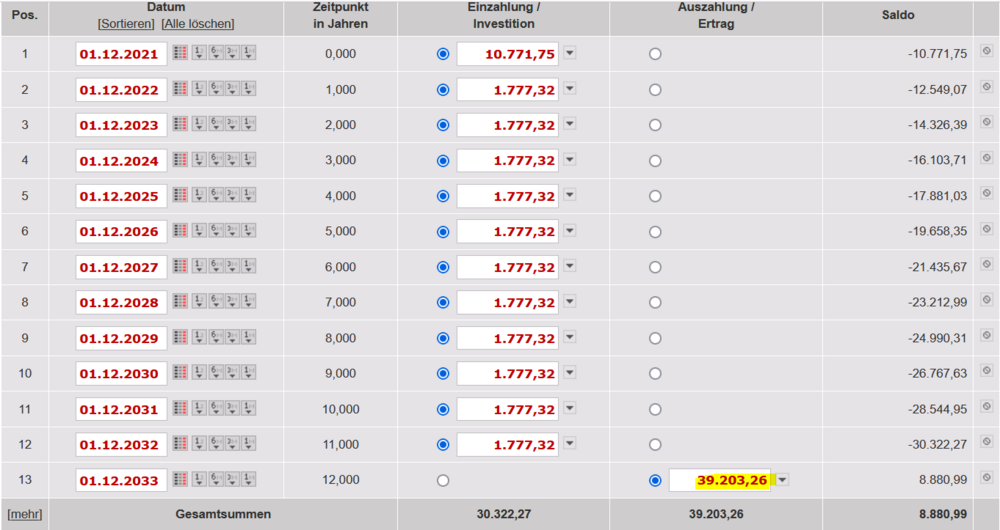Screen dimensions: 1000x530
Task: Open amount dropdown in row 12
Action: coord(570,443)
